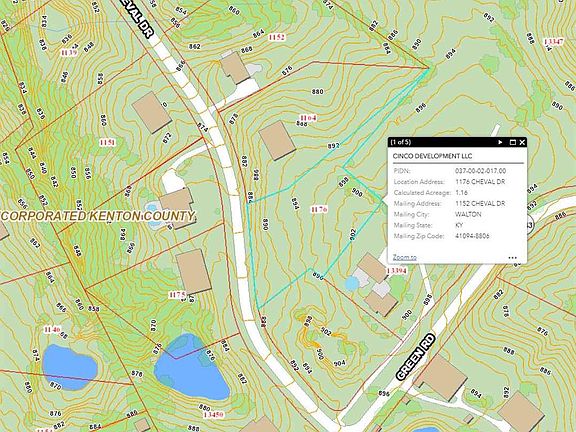Click the Kenton County boundary label
The width and height of the screenshot is (576, 432).
97,216
